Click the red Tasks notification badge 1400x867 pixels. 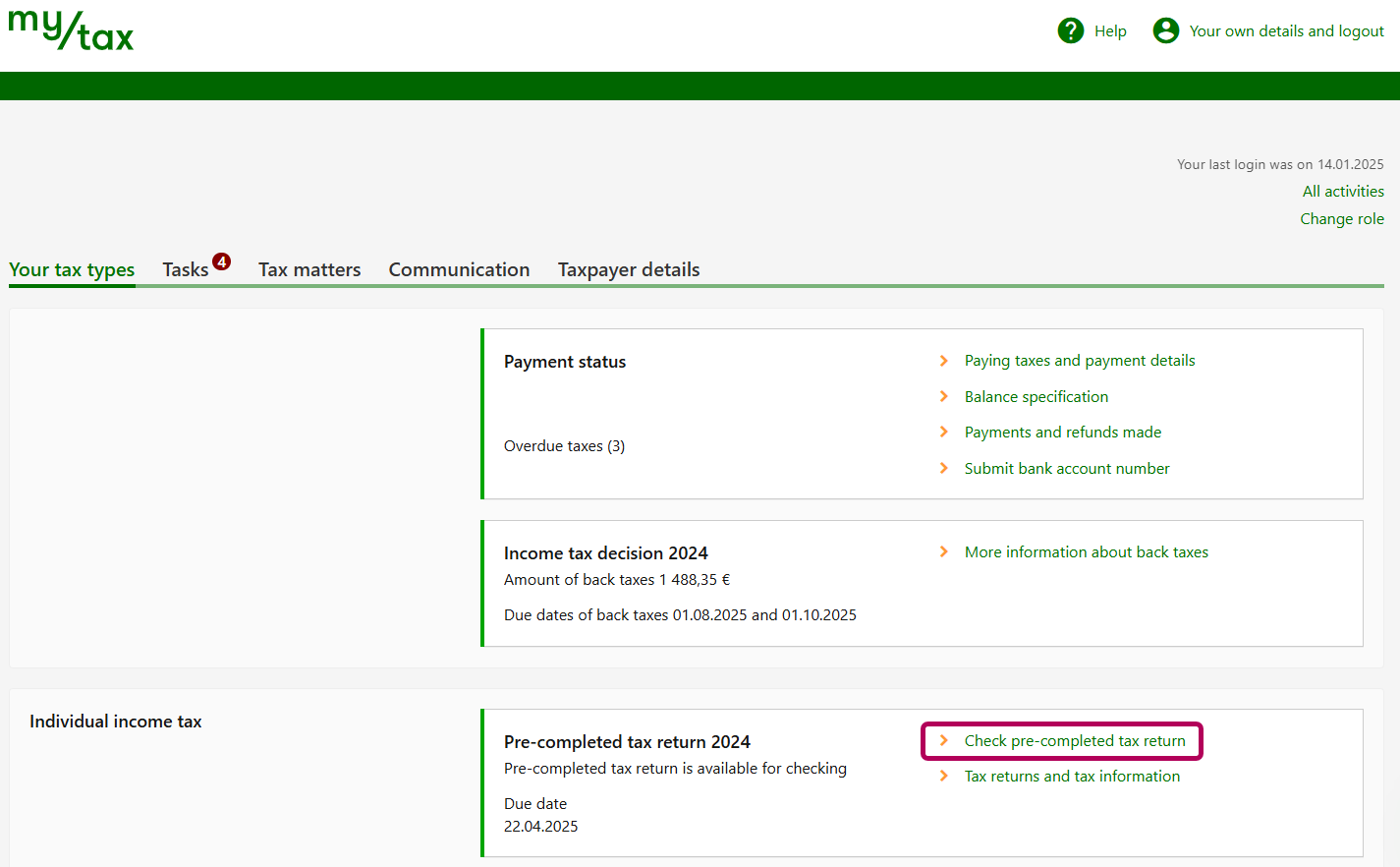[x=222, y=261]
